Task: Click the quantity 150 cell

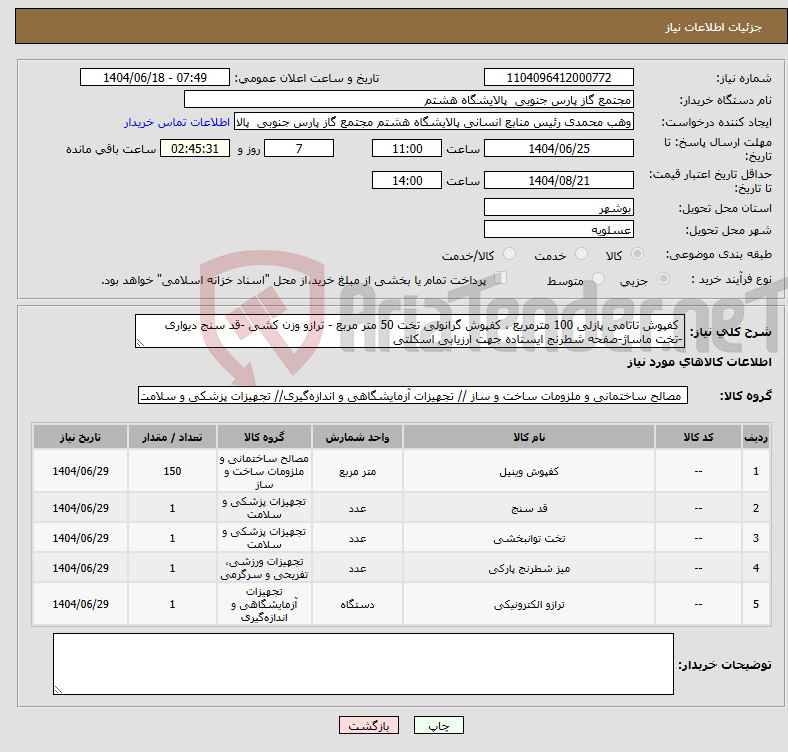Action: click(172, 471)
